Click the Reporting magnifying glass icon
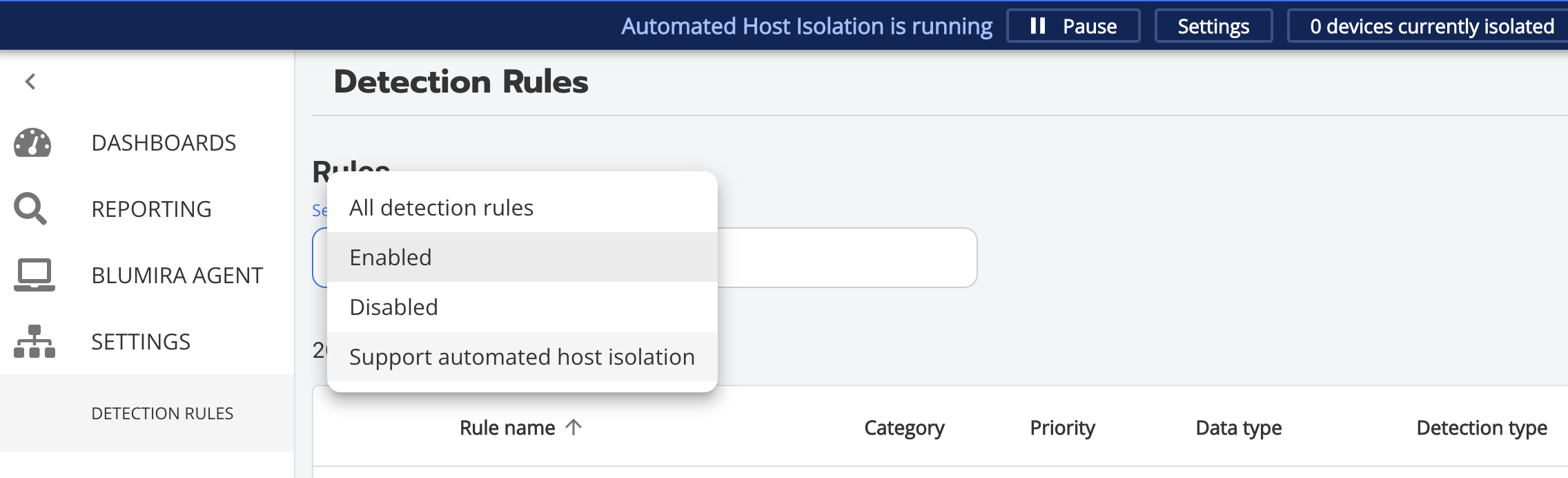Image resolution: width=1568 pixels, height=478 pixels. (30, 209)
